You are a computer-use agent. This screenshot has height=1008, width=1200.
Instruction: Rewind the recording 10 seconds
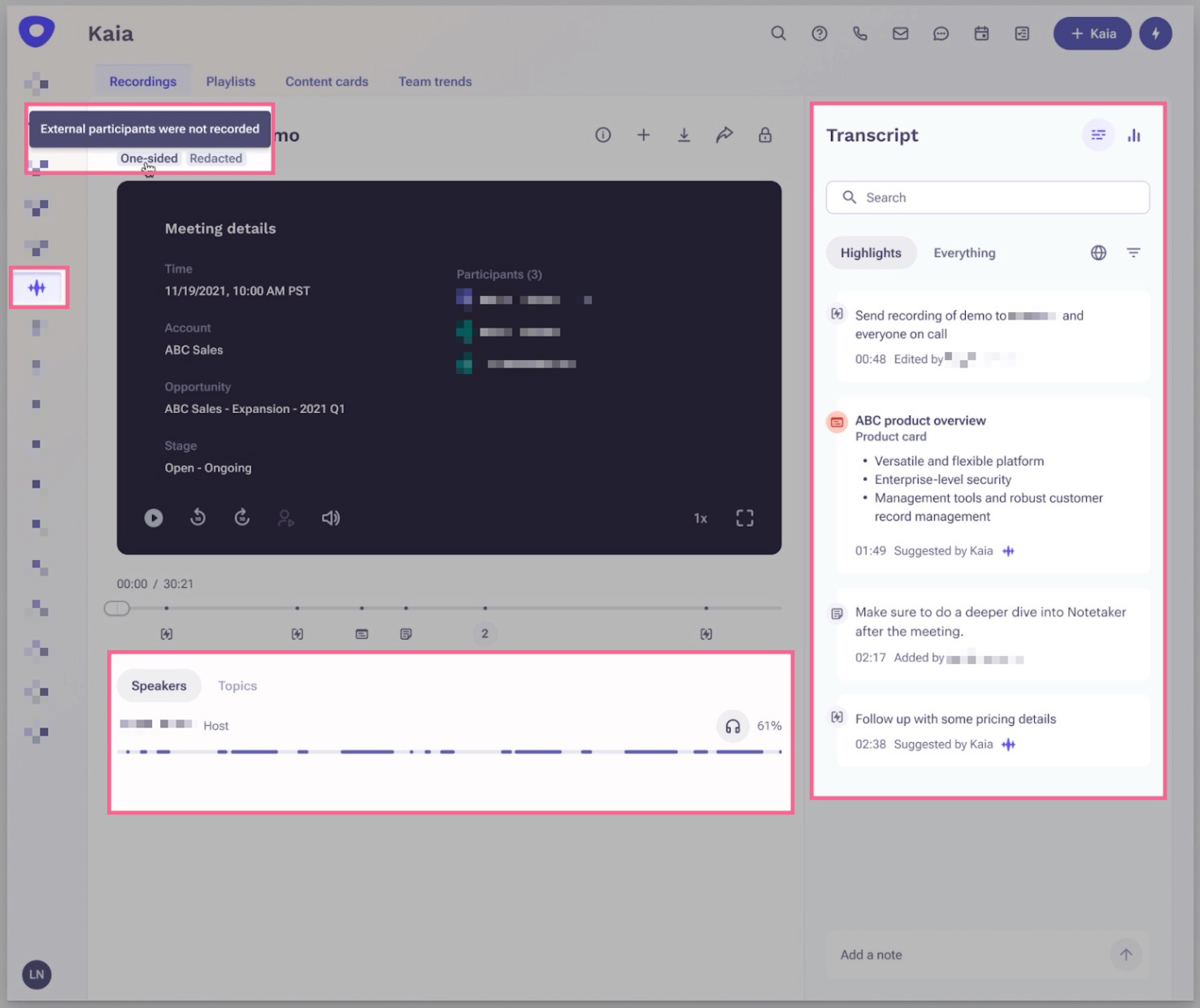coord(198,517)
